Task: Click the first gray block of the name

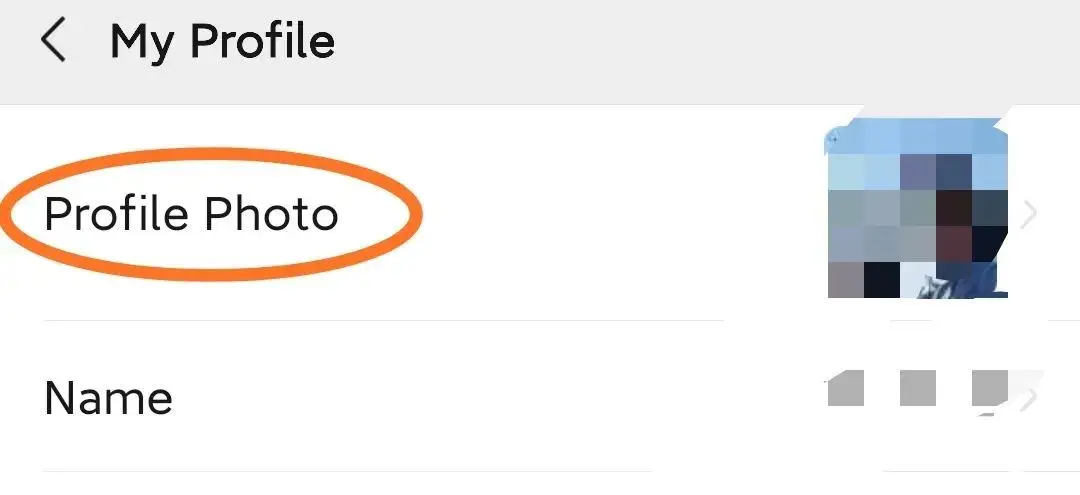Action: [845, 388]
